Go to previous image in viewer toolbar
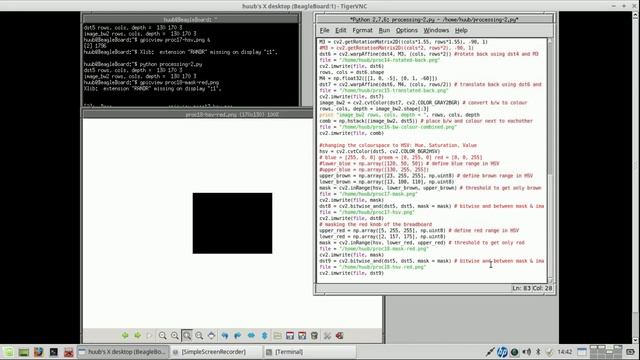The image size is (640, 360). 125,336
